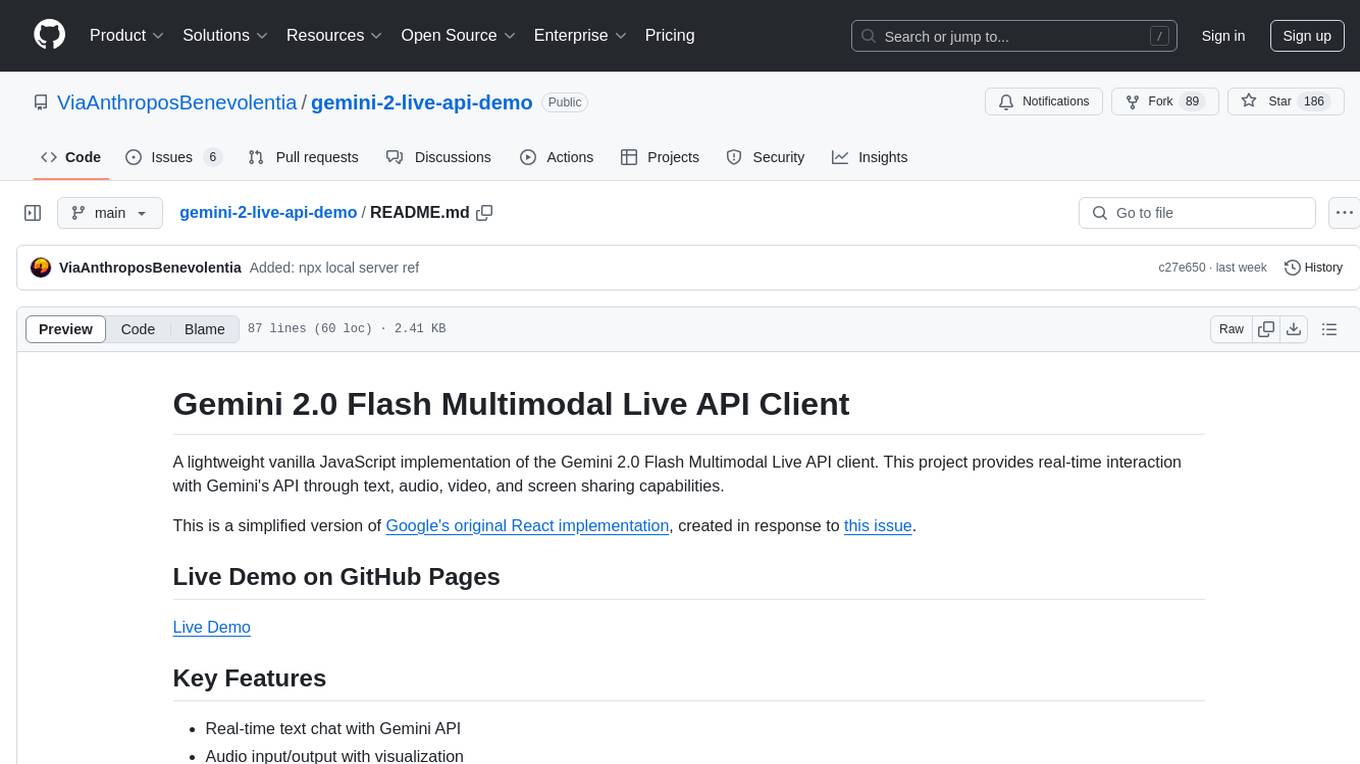Expand the Open Source menu
This screenshot has height=764, width=1360.
click(x=458, y=35)
